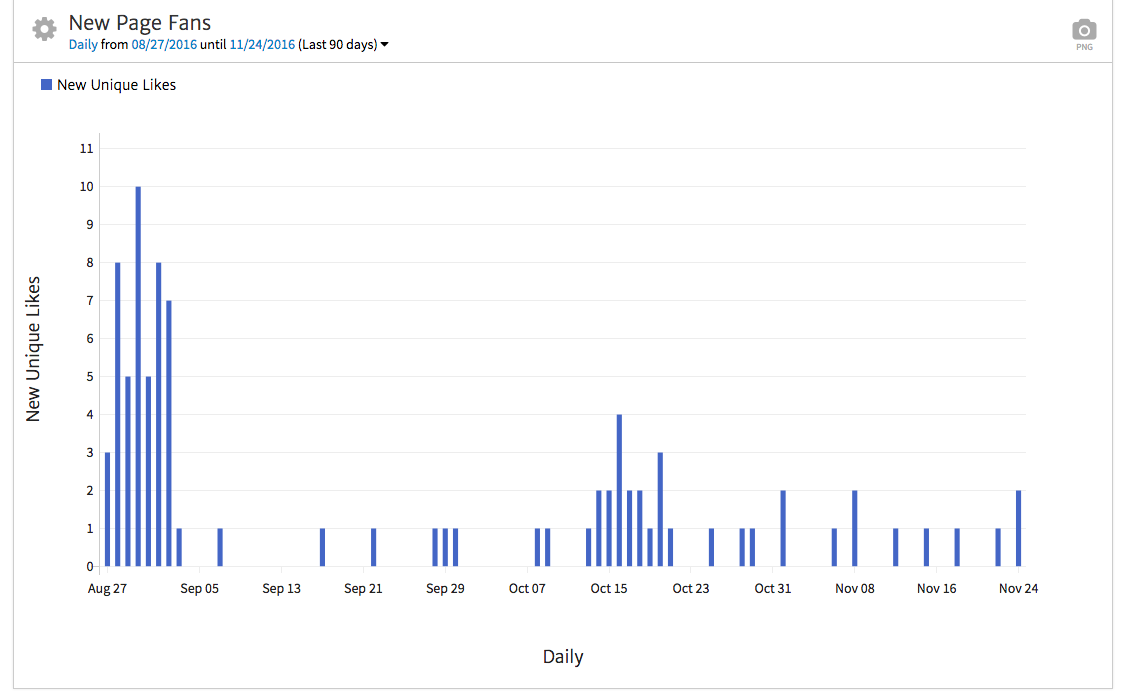
Task: Click the vertical New Unique Likes axis title
Action: click(x=34, y=348)
